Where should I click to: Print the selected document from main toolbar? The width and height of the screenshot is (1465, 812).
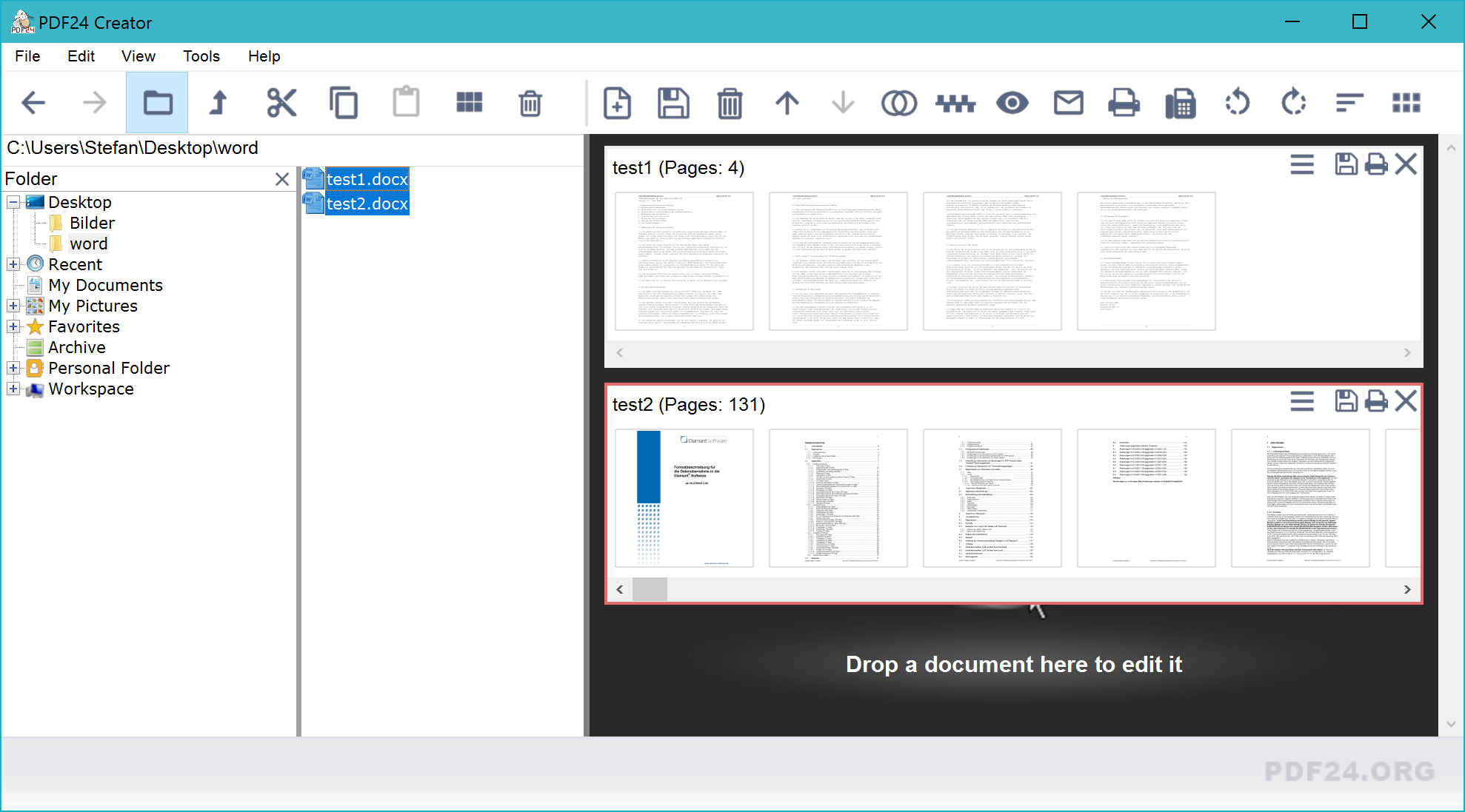(1124, 103)
